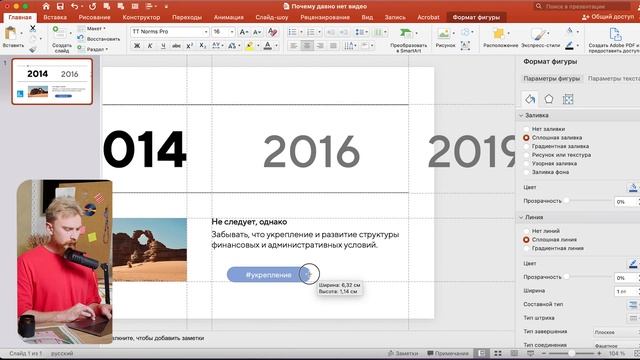
Task: Apply subscript formatting
Action: point(202,46)
